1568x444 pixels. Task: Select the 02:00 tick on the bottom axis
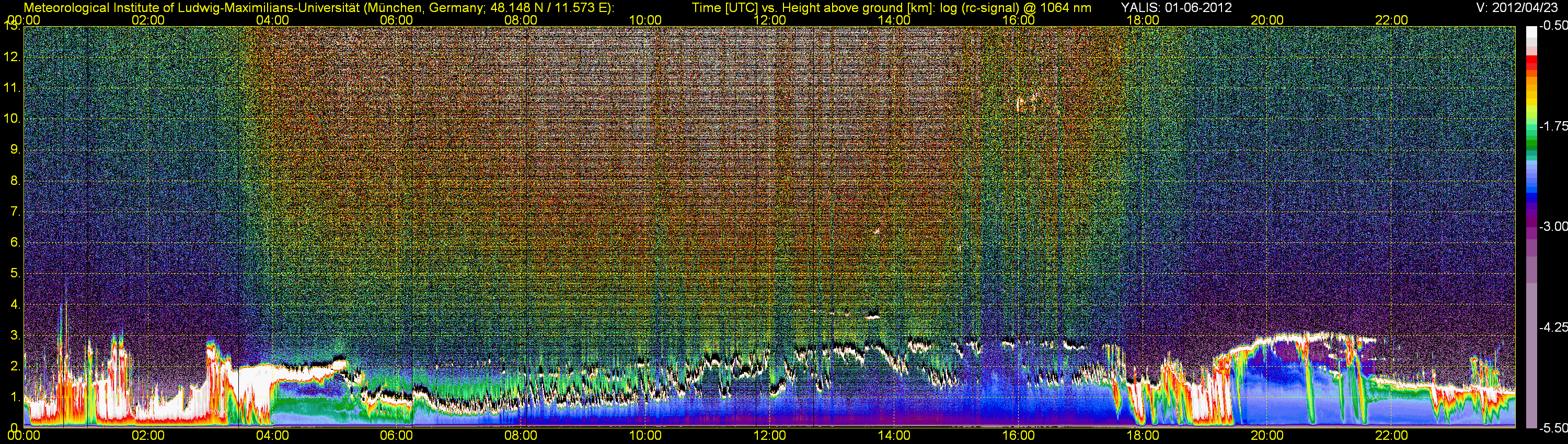click(148, 436)
